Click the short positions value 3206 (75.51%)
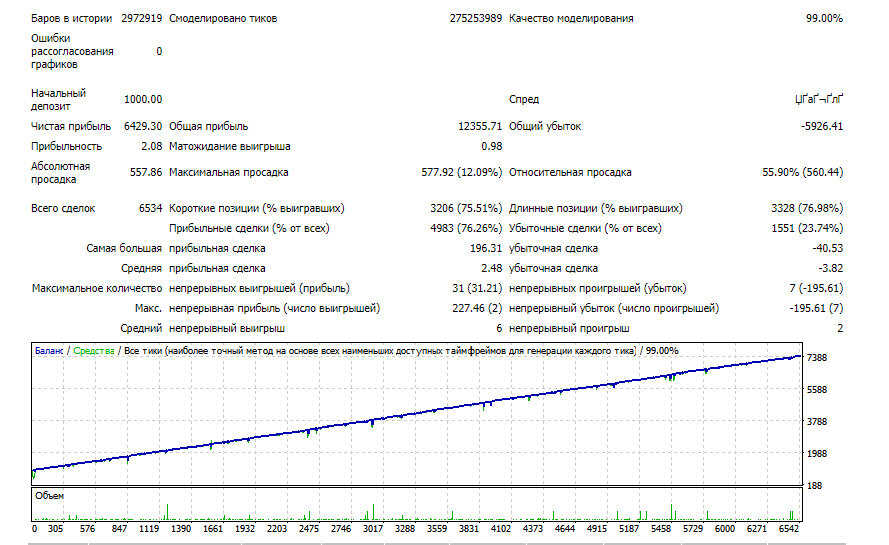The width and height of the screenshot is (889, 545). (x=466, y=208)
